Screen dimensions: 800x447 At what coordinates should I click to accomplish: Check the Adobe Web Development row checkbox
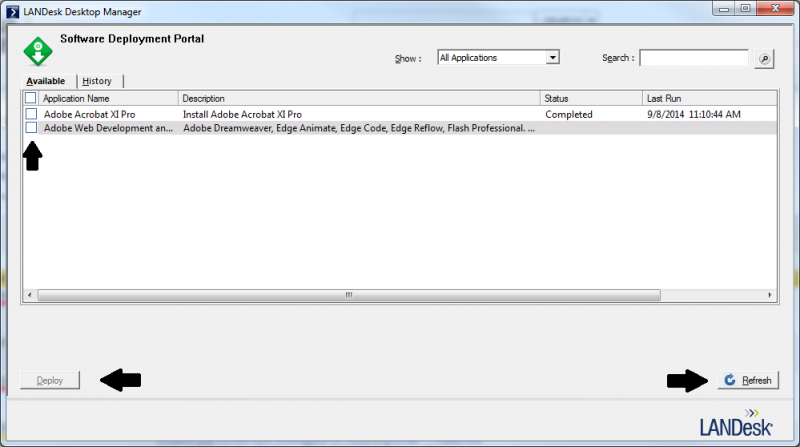(31, 128)
